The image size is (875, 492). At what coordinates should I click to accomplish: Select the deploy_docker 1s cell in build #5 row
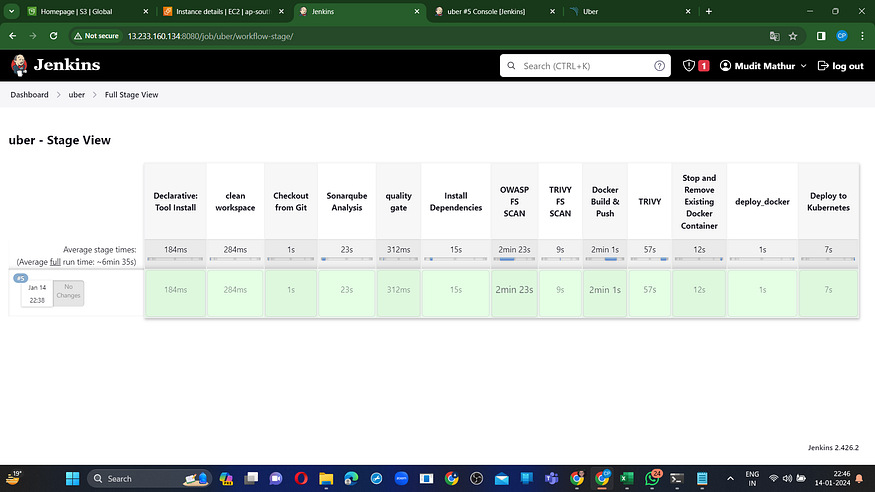(x=762, y=293)
